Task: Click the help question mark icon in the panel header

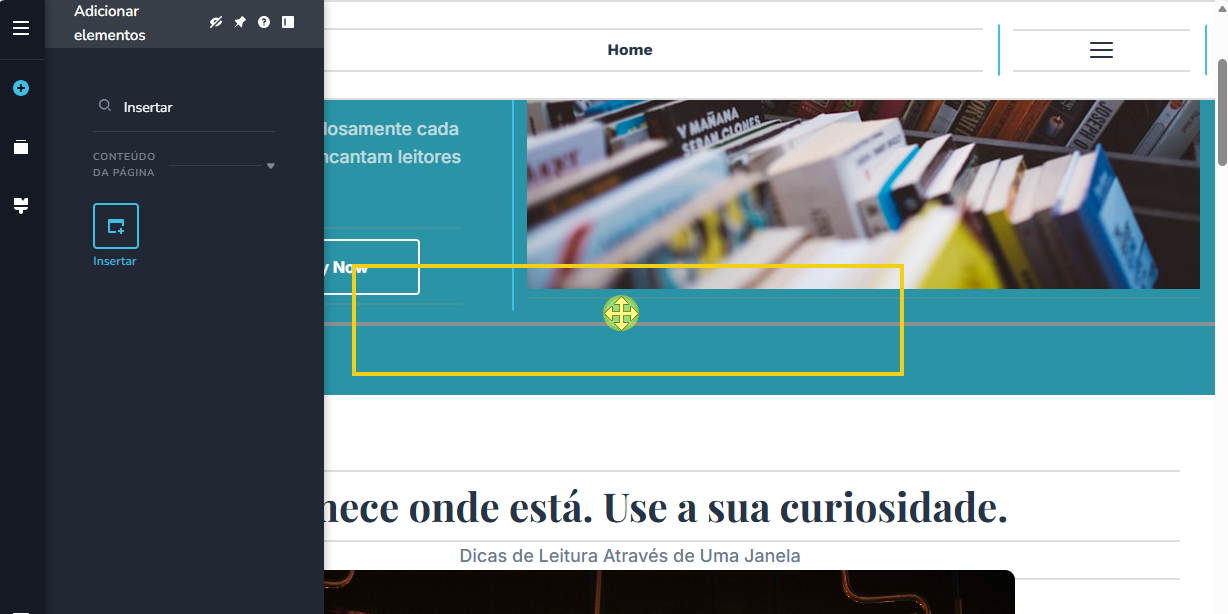Action: click(x=263, y=21)
